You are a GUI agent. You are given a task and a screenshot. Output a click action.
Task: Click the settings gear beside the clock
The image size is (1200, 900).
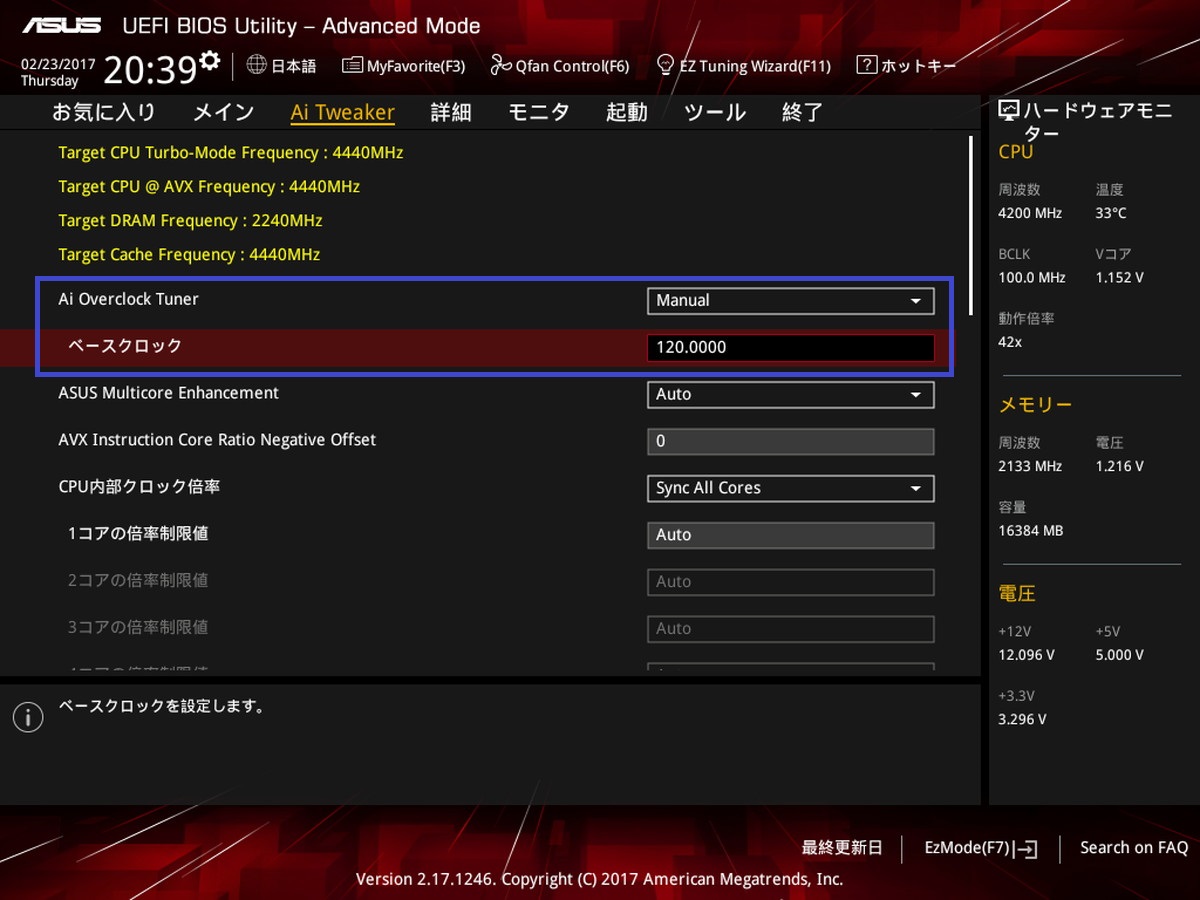209,61
